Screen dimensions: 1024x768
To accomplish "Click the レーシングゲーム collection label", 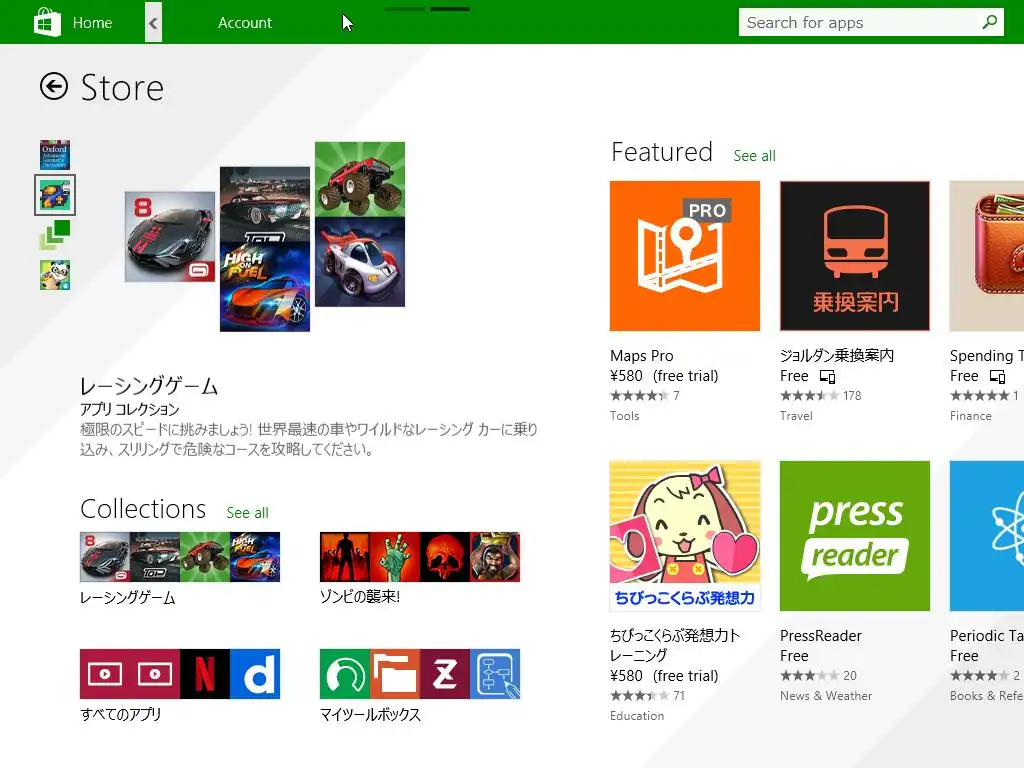I will [x=127, y=598].
